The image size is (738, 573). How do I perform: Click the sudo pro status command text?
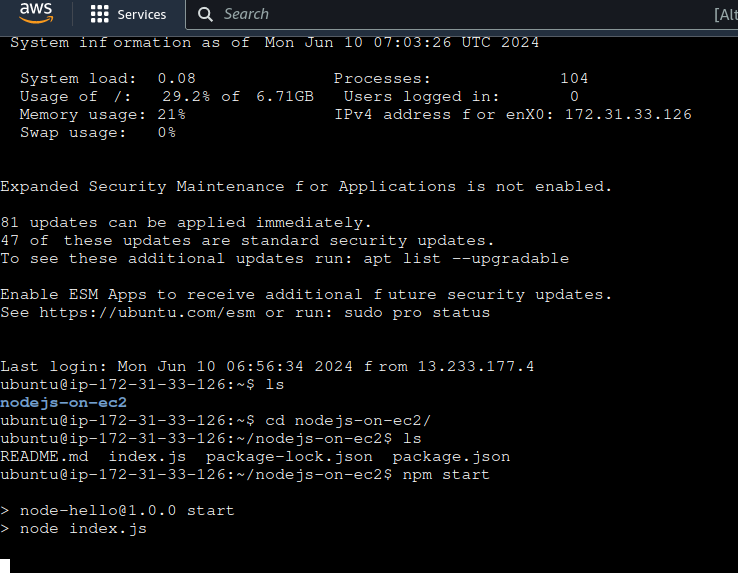[417, 313]
